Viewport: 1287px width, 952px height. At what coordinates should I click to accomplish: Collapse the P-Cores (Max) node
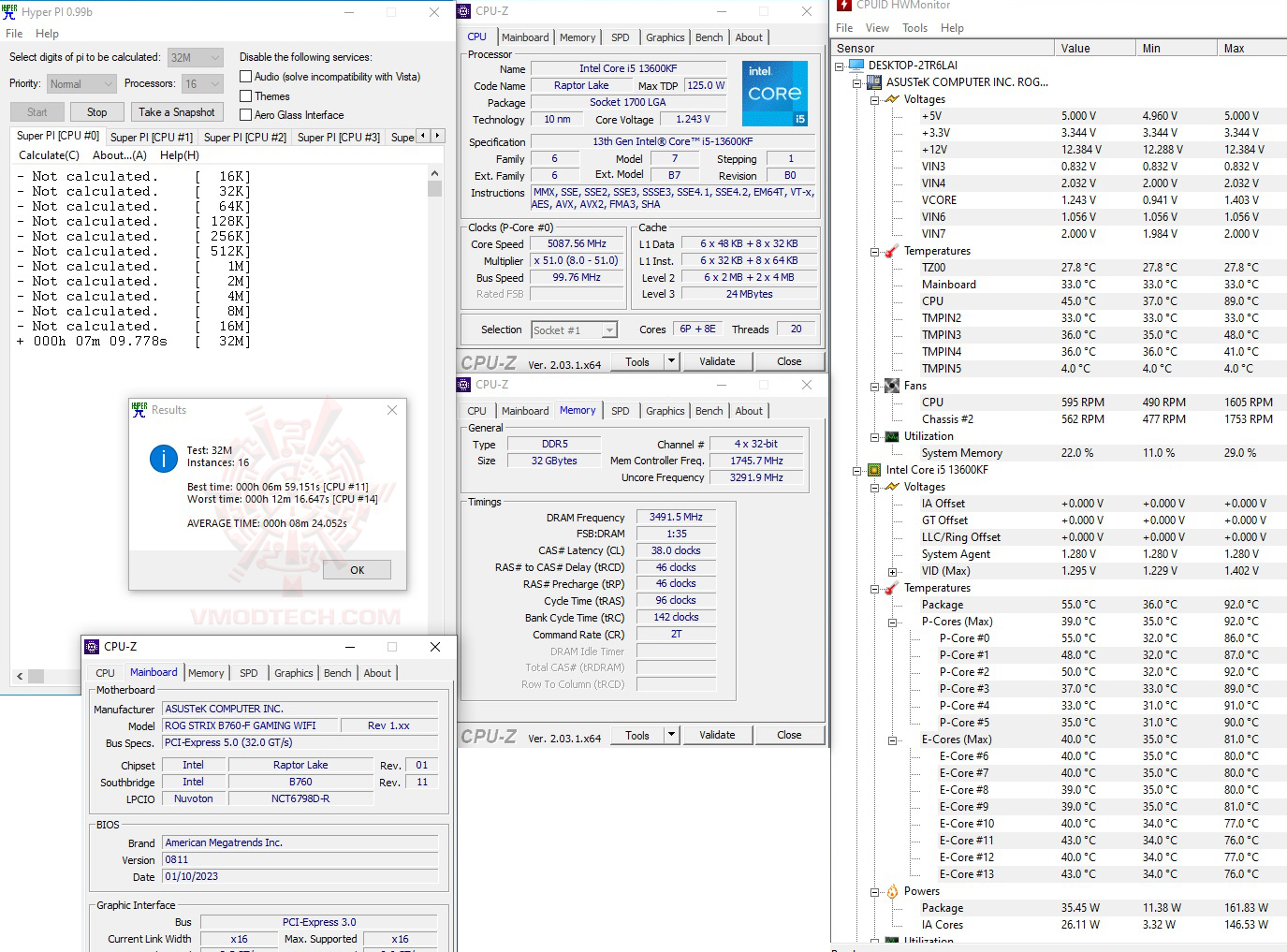click(893, 622)
